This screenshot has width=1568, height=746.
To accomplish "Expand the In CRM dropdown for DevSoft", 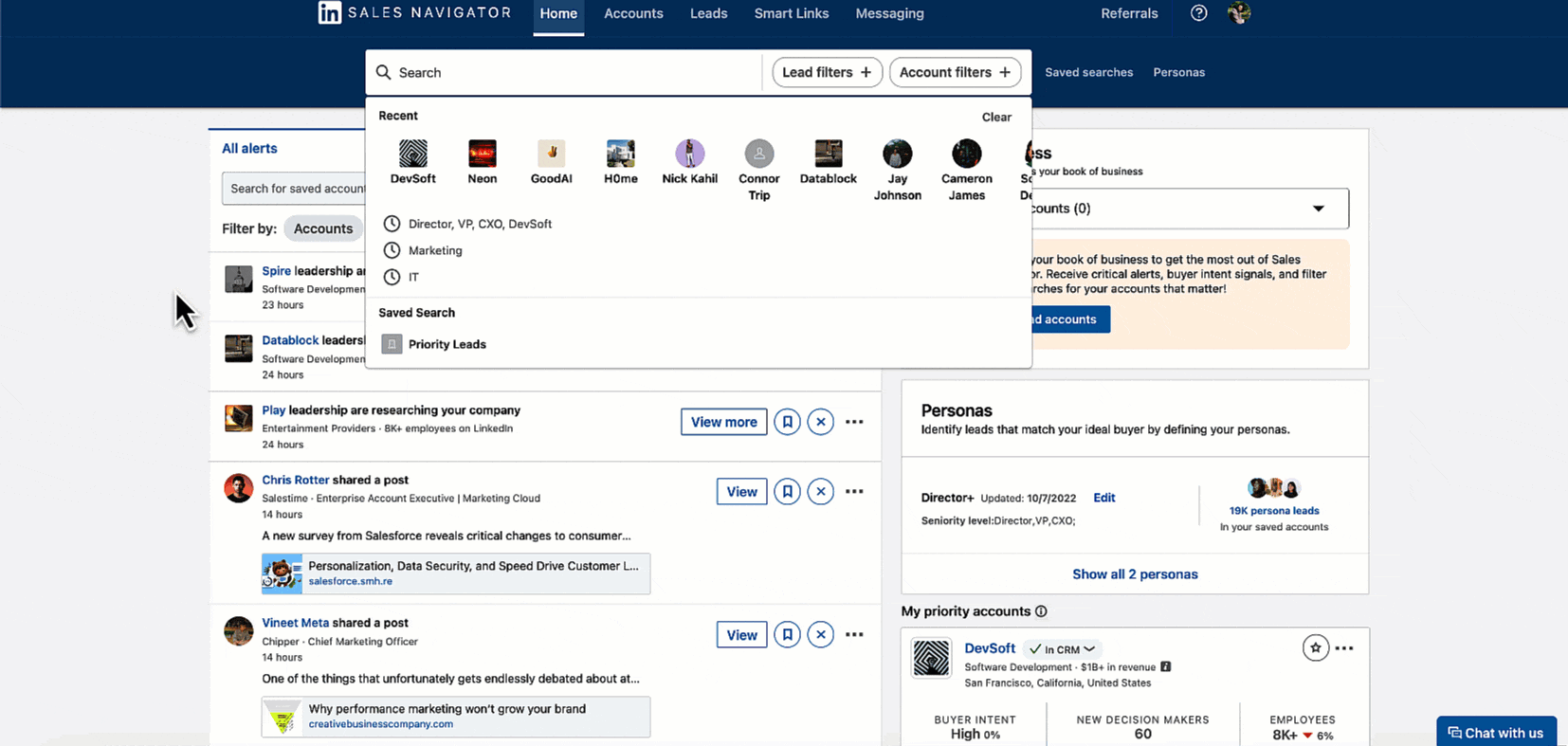I will (x=1063, y=649).
